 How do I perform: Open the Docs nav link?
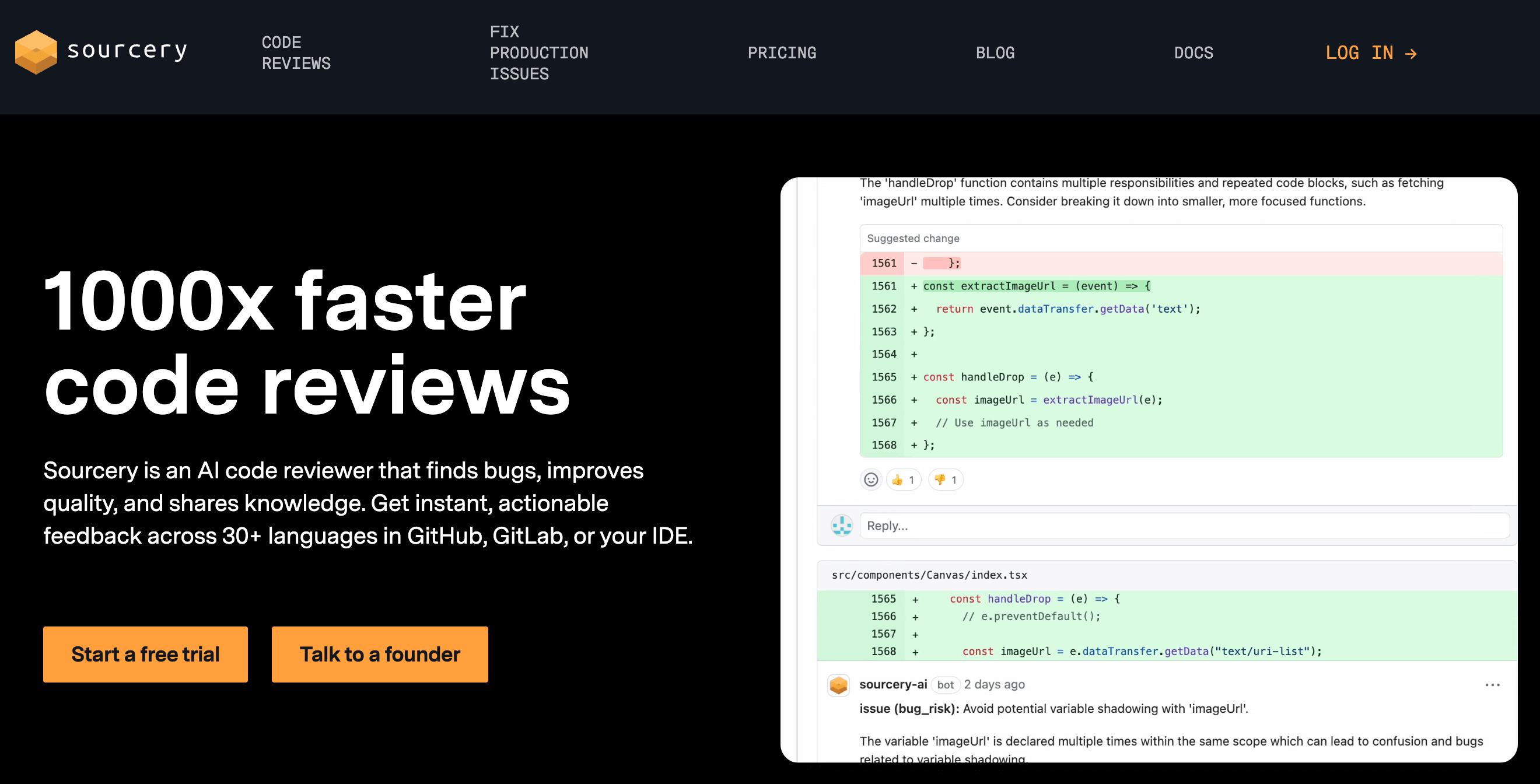pyautogui.click(x=1193, y=52)
